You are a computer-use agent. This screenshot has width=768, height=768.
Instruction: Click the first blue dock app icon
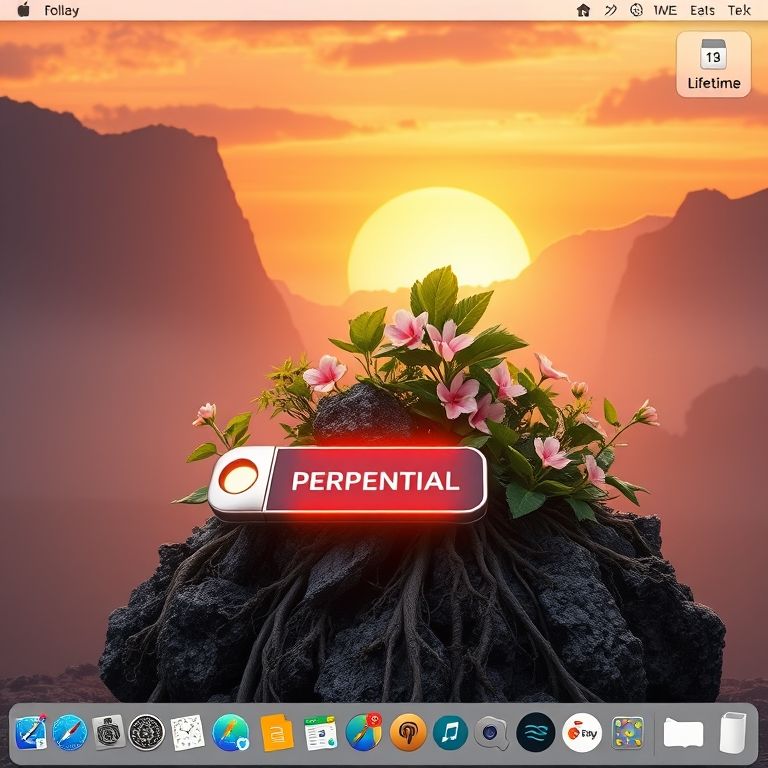pos(30,733)
